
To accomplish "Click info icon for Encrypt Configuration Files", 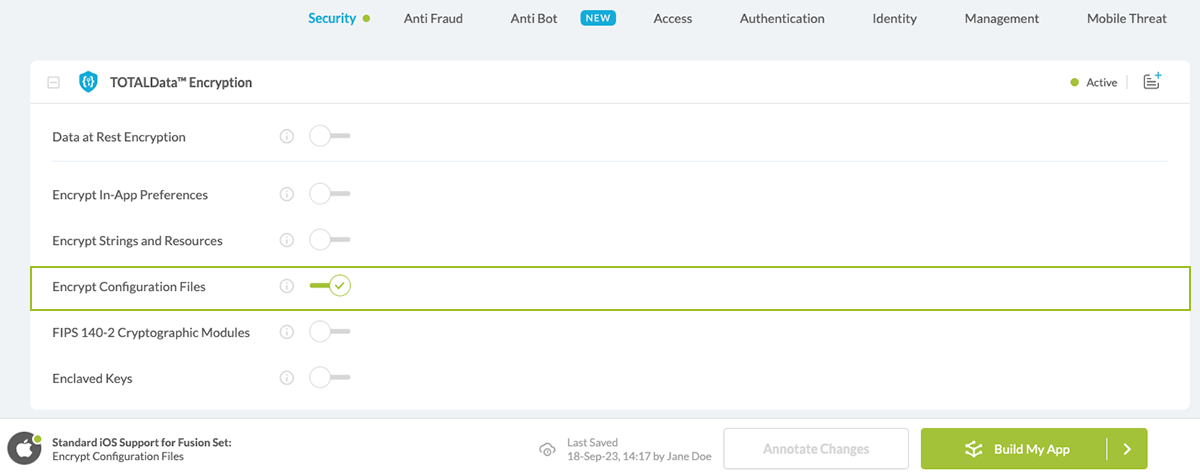I will 287,286.
